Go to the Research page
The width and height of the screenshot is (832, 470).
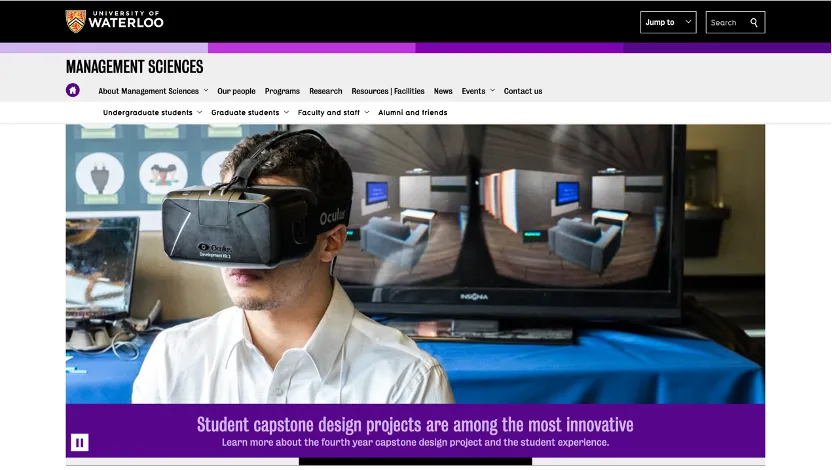click(x=325, y=91)
